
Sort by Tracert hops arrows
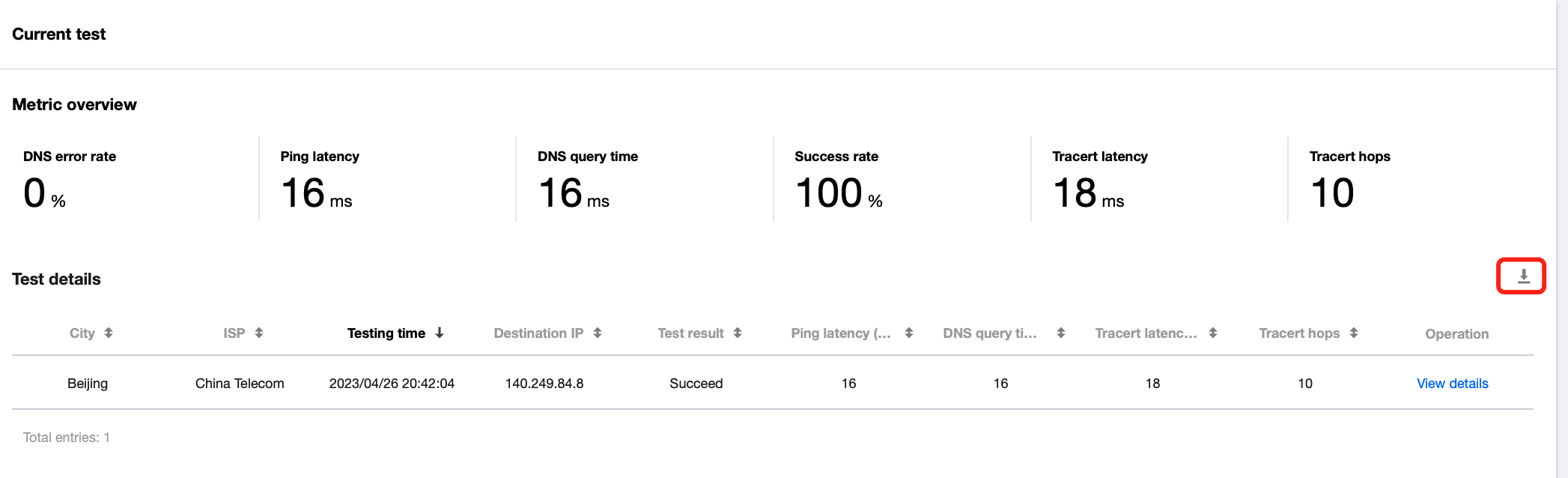pos(1354,333)
